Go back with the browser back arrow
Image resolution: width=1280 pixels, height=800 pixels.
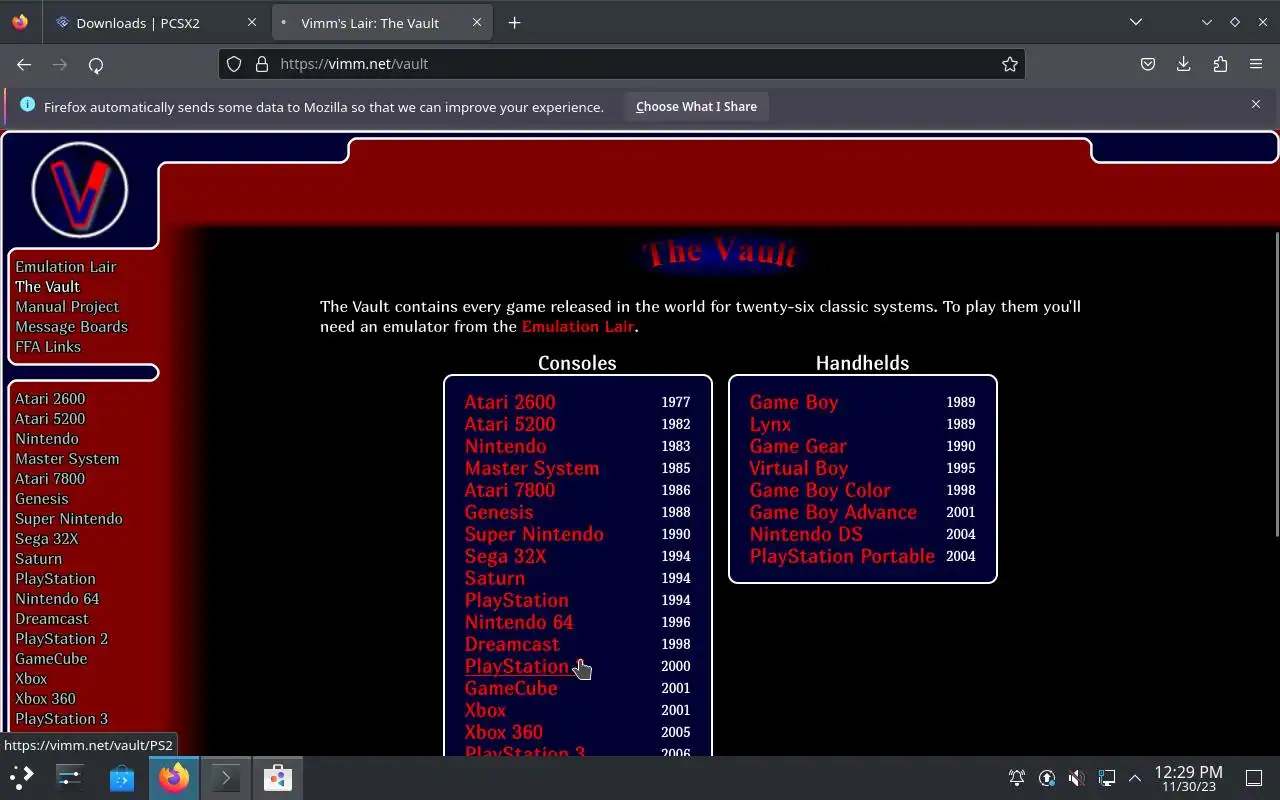(x=24, y=64)
